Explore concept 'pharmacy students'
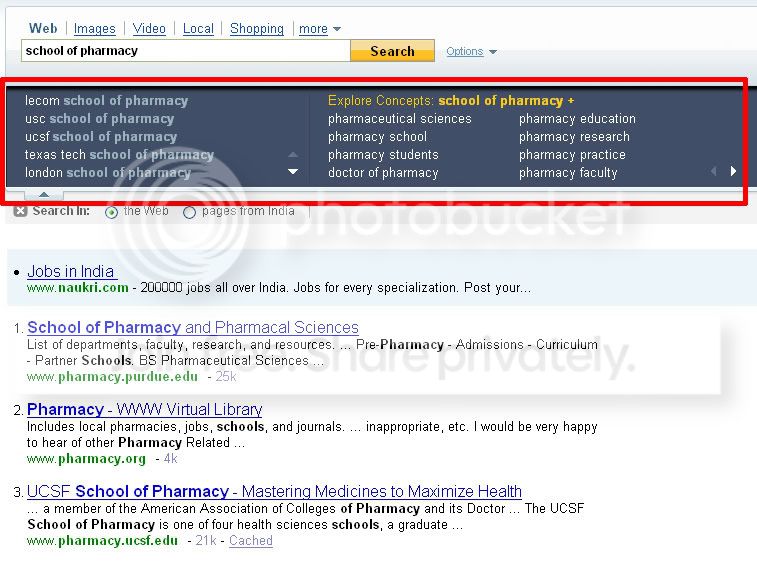Image resolution: width=757 pixels, height=562 pixels. (x=383, y=155)
